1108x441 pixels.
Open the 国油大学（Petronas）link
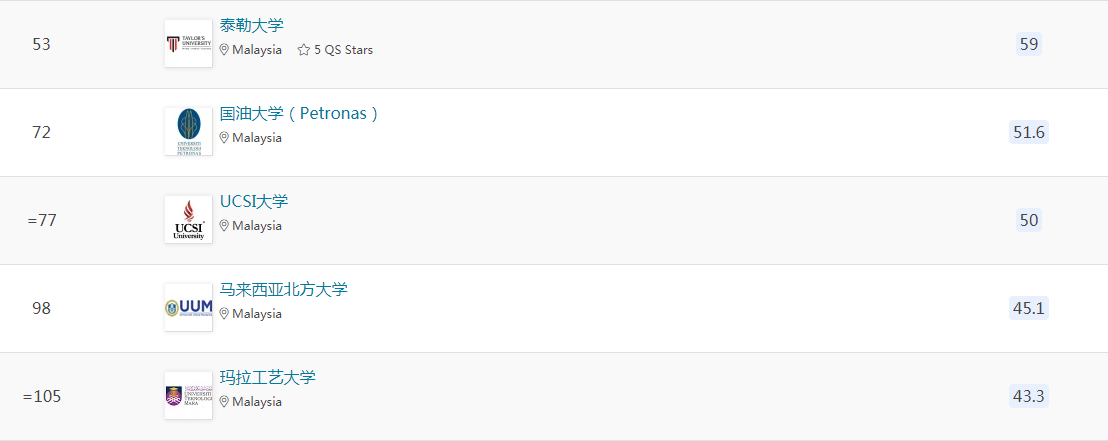pyautogui.click(x=299, y=114)
